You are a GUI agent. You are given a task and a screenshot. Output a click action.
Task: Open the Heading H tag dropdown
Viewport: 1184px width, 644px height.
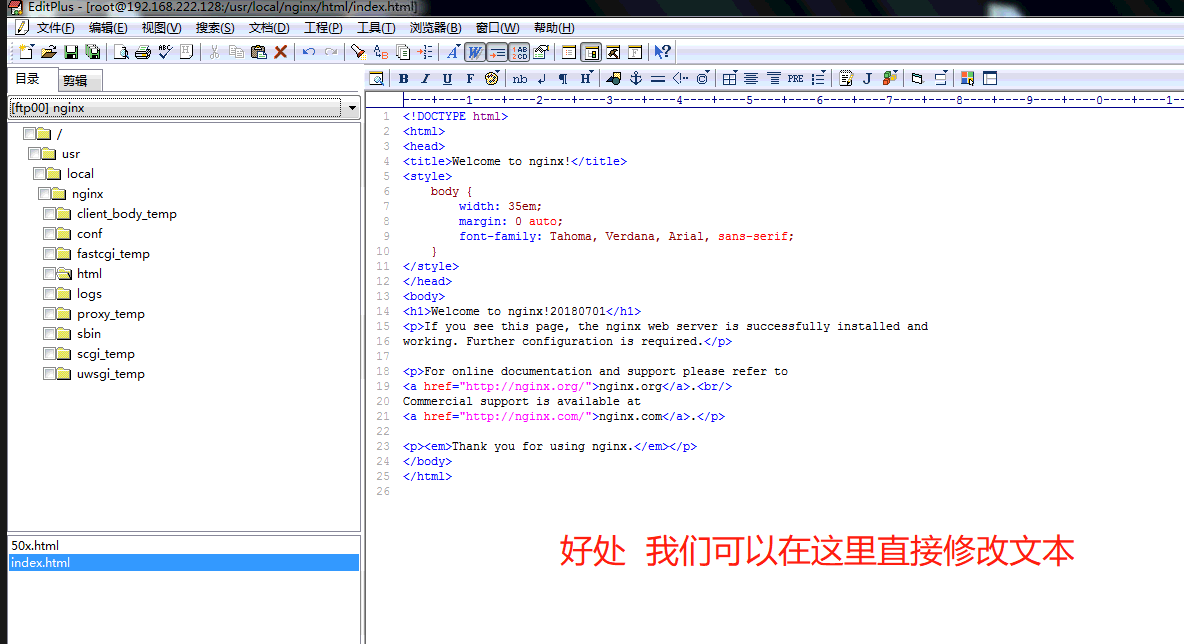coord(586,79)
